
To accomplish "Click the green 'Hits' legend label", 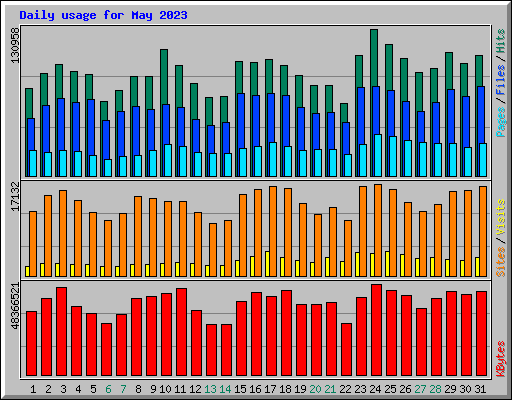I will [x=501, y=41].
